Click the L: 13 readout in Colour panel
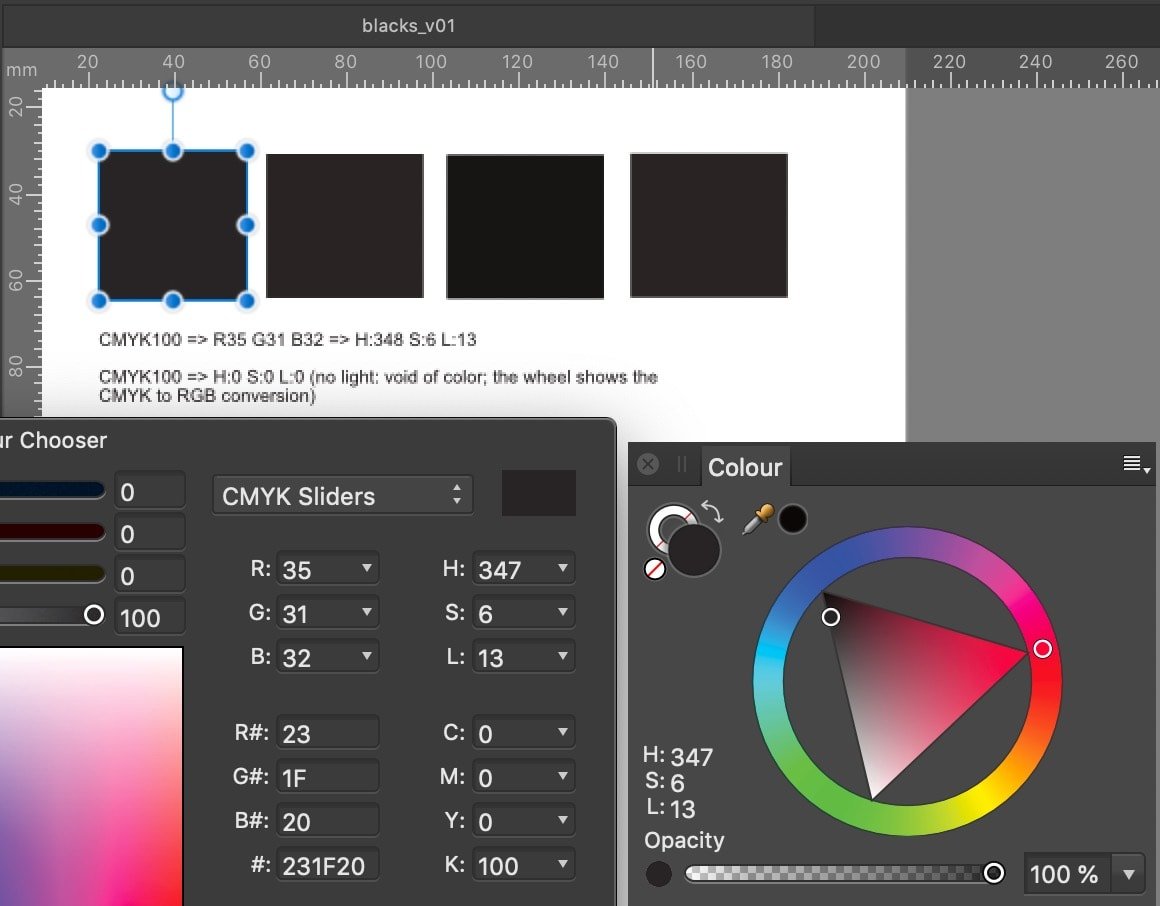This screenshot has height=906, width=1160. coord(671,808)
